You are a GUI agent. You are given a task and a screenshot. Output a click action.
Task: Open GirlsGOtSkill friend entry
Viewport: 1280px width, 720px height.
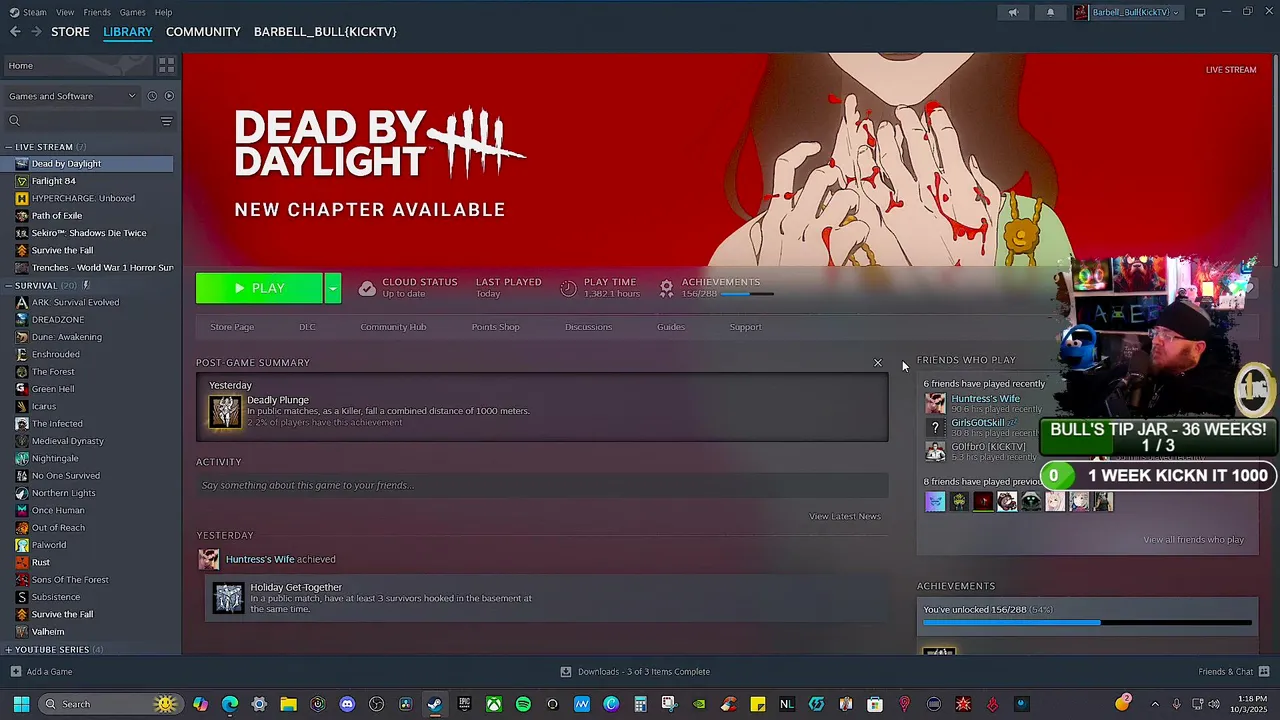pyautogui.click(x=980, y=427)
